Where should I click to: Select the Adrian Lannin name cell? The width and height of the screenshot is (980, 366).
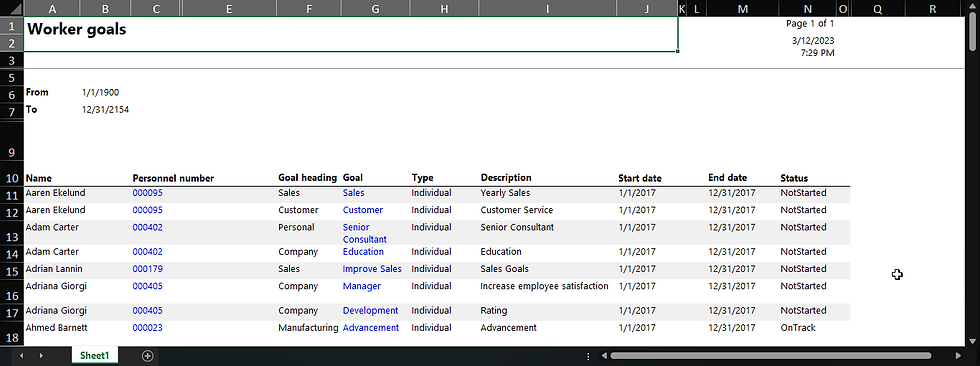click(x=54, y=269)
